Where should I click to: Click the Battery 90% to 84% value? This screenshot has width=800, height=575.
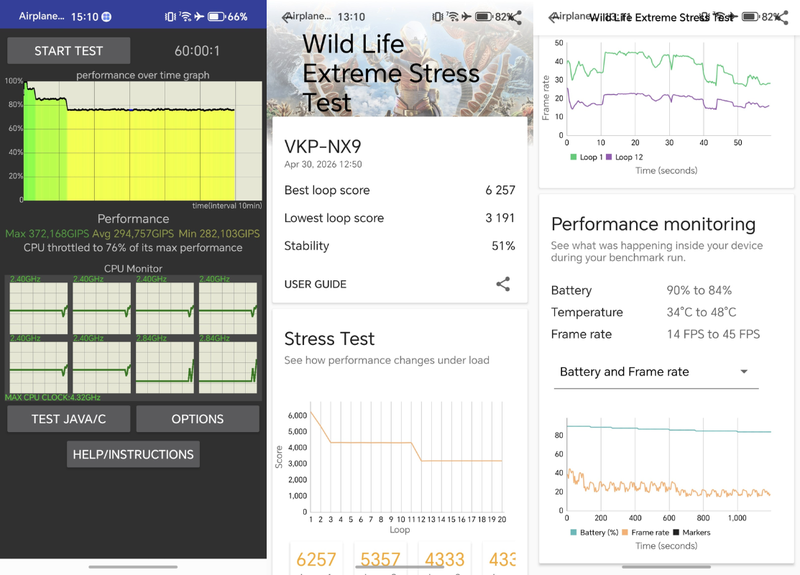tap(699, 290)
